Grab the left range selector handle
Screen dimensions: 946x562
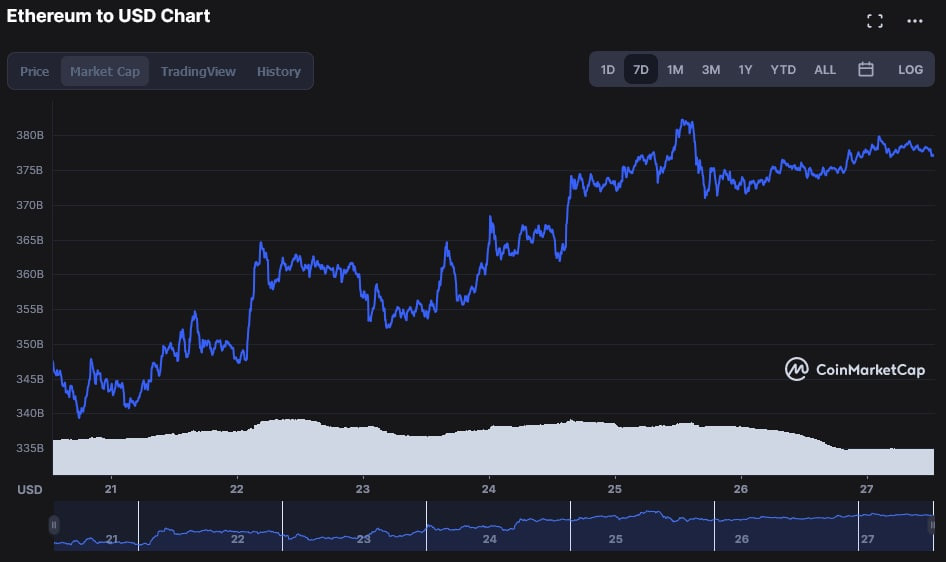coord(54,525)
